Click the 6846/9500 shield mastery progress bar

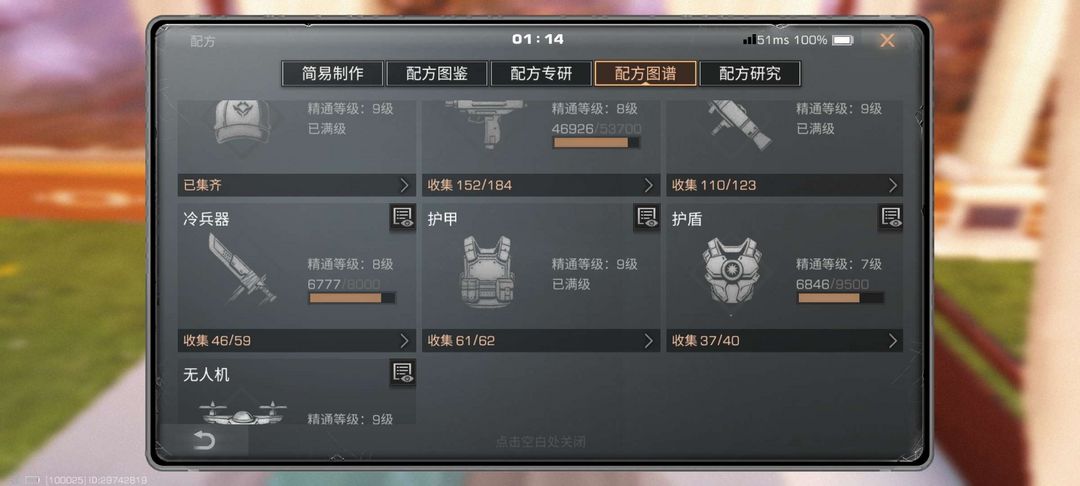(x=840, y=298)
